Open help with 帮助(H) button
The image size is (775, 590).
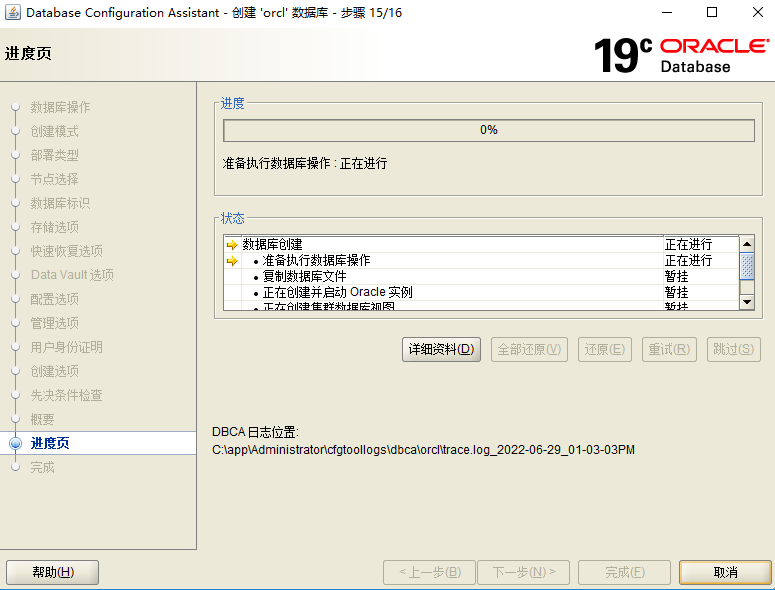52,572
